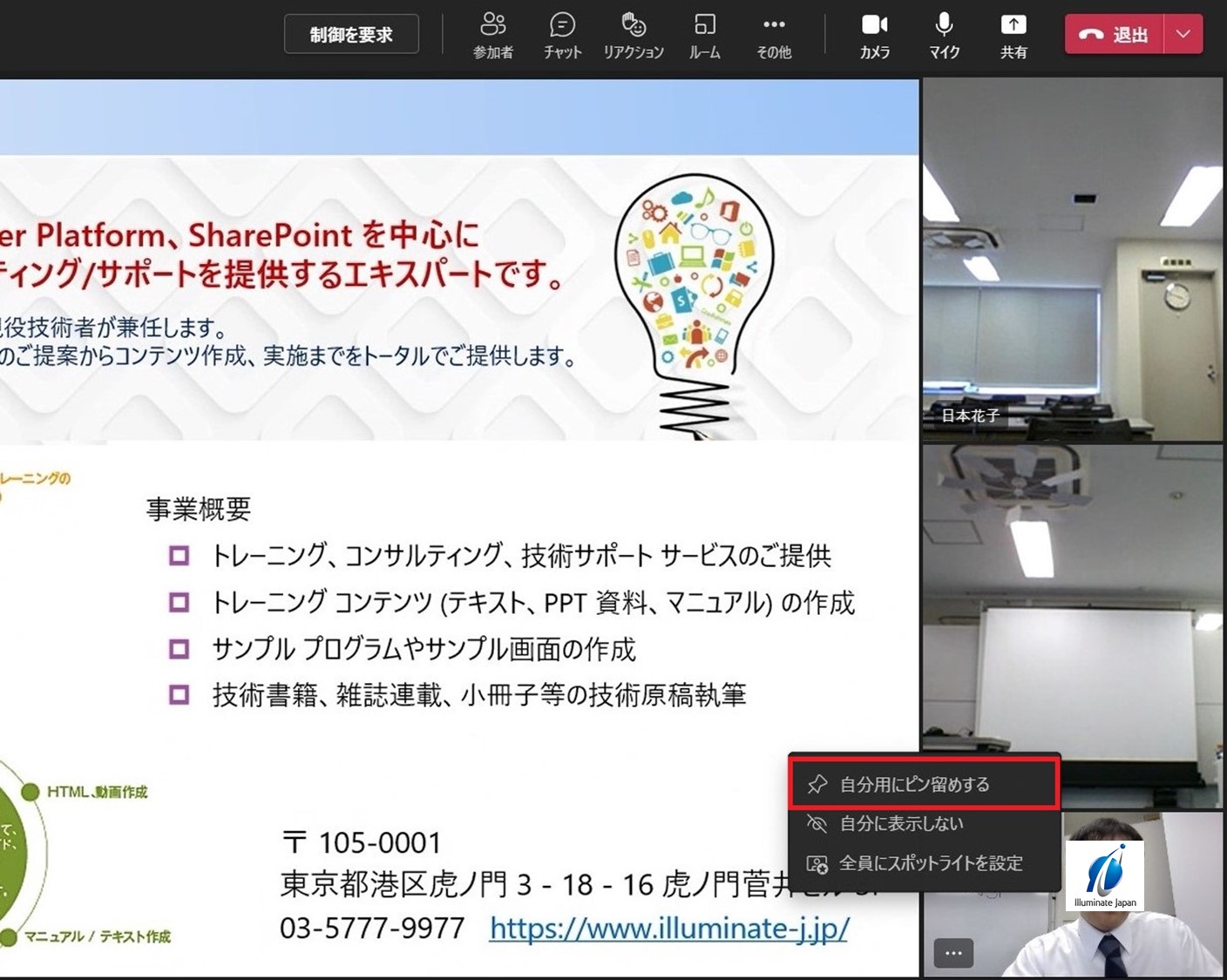This screenshot has width=1227, height=980.
Task: Select the projector screen room video tile
Action: pyautogui.click(x=1073, y=626)
